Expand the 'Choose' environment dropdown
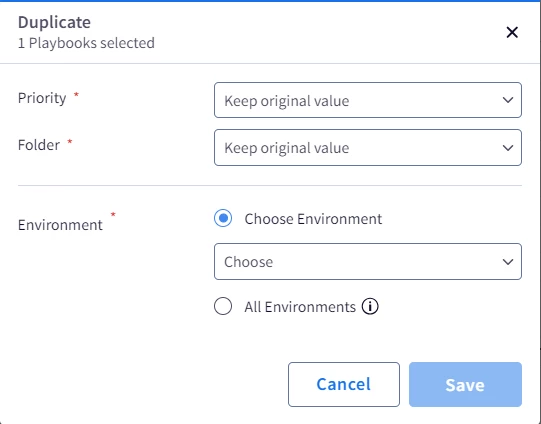The height and width of the screenshot is (424, 541). click(368, 262)
